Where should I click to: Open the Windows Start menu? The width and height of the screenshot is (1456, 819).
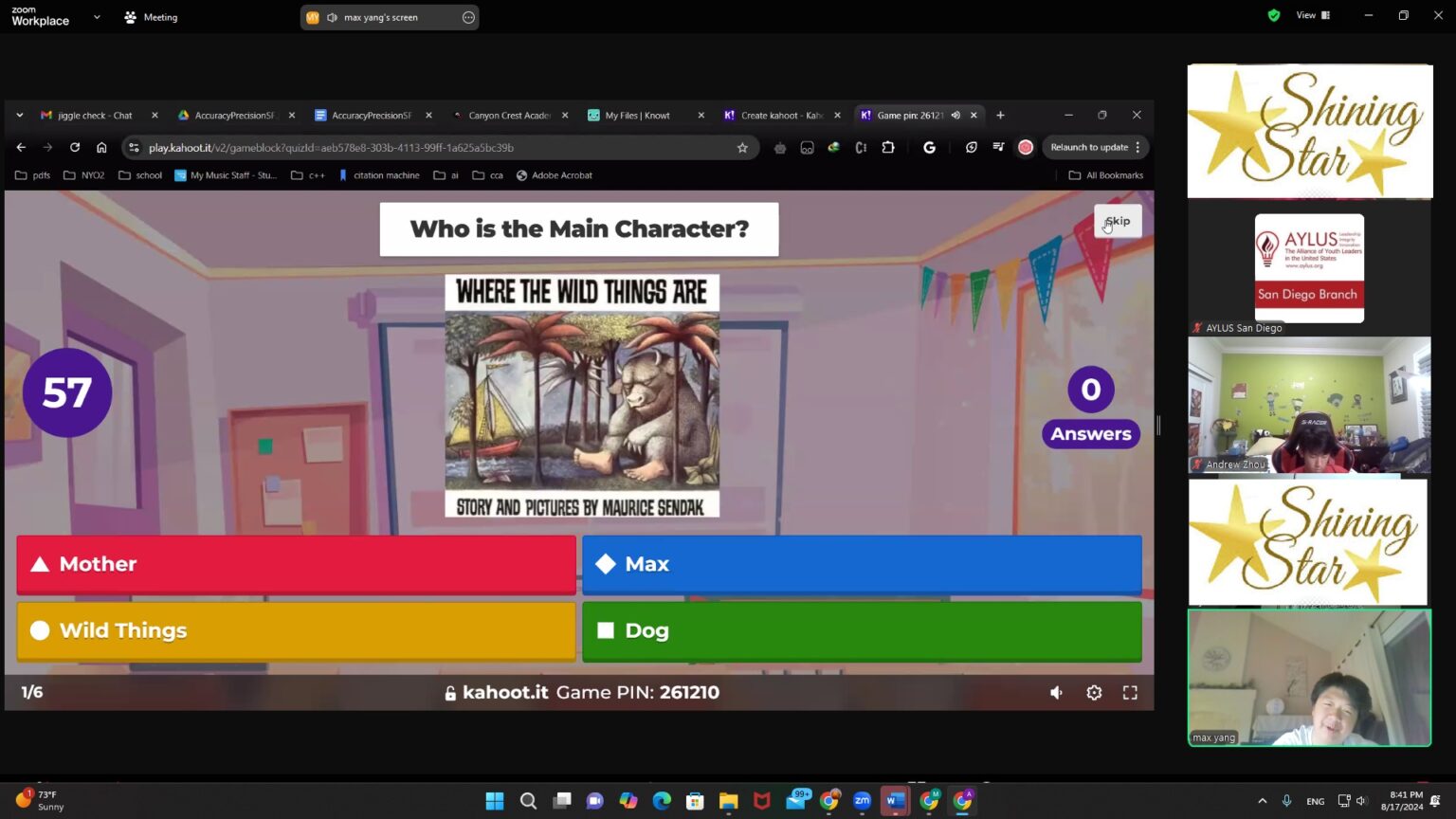pyautogui.click(x=495, y=801)
